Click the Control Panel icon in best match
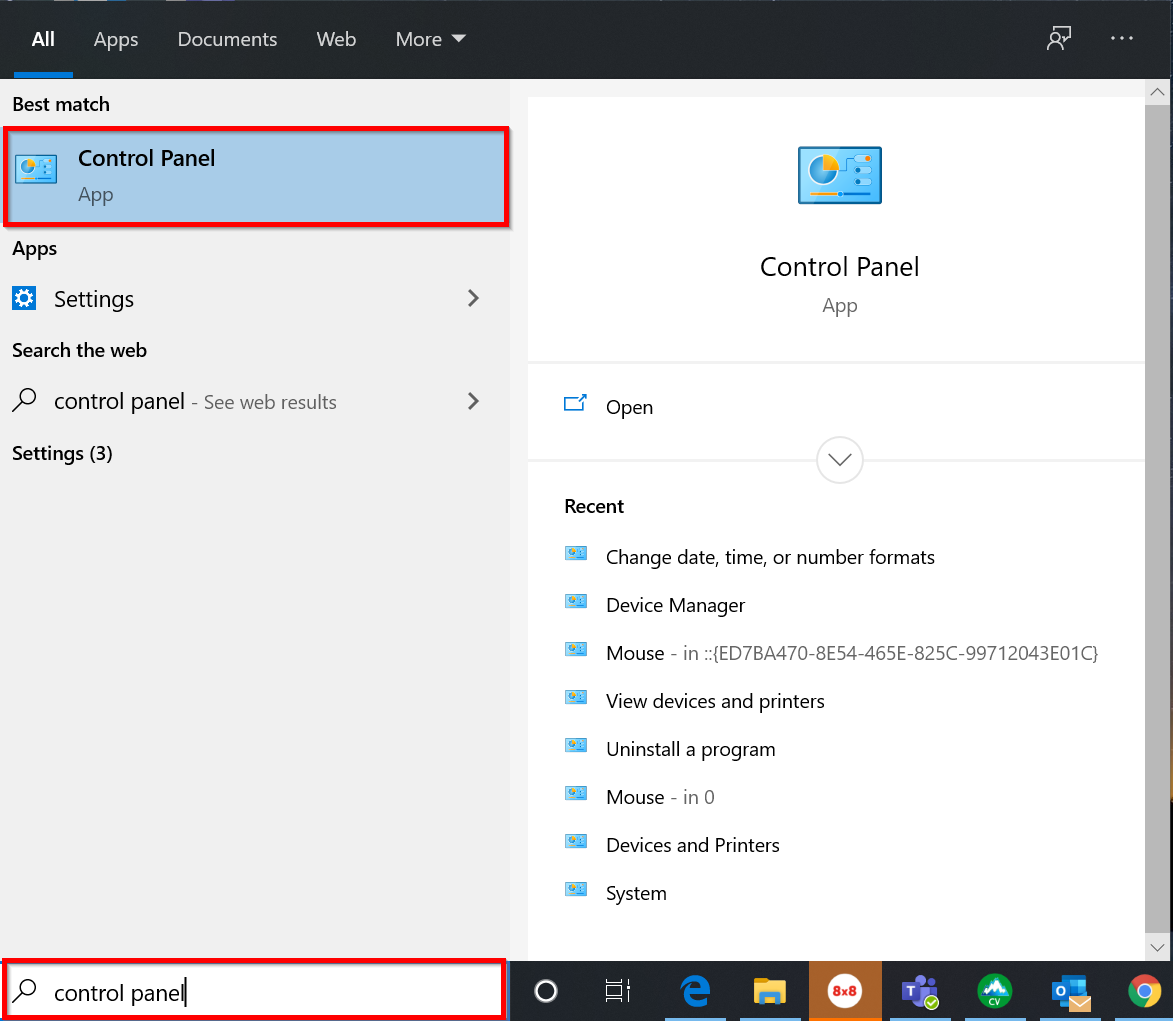The image size is (1173, 1021). (36, 169)
